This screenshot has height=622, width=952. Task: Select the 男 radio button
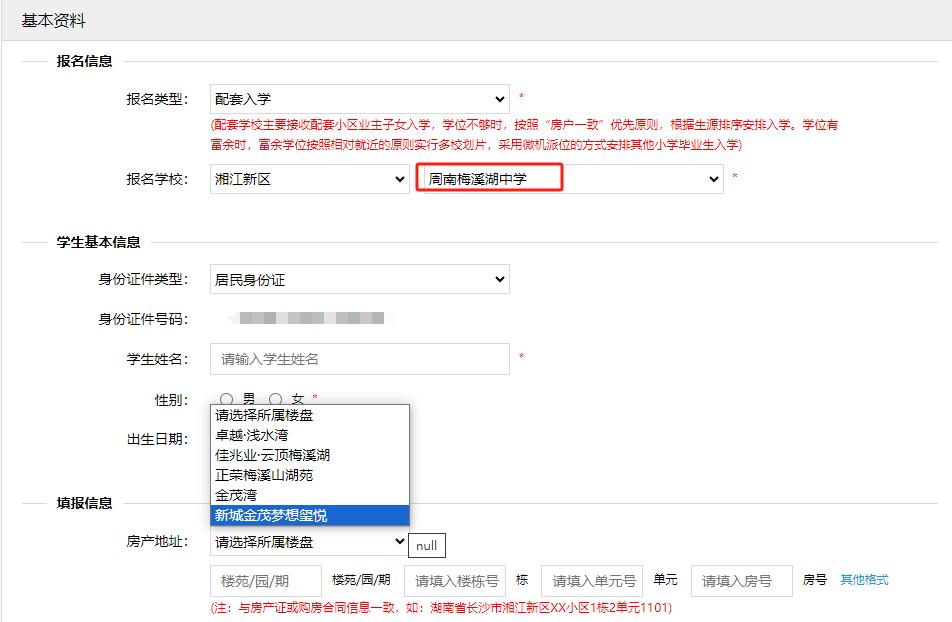click(x=226, y=399)
